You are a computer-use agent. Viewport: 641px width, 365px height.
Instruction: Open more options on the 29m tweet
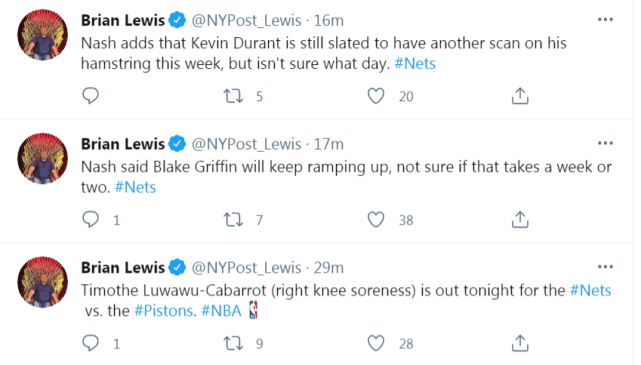click(605, 267)
